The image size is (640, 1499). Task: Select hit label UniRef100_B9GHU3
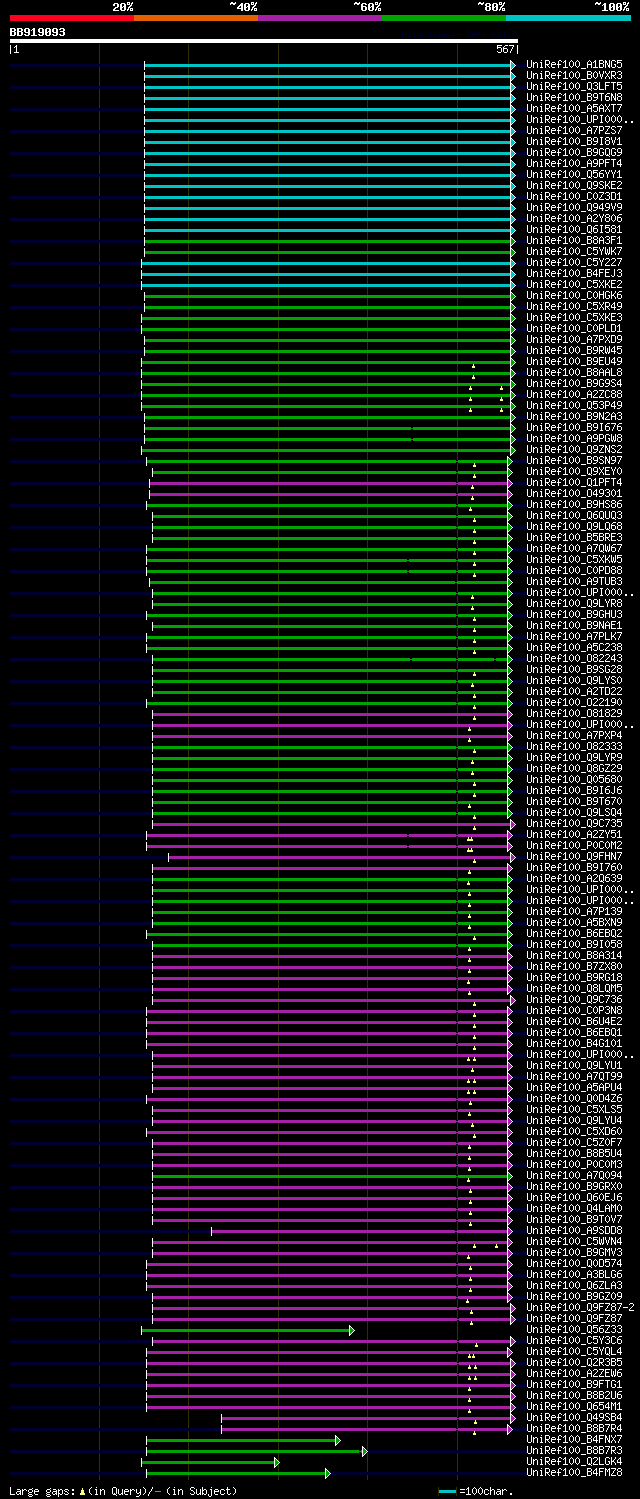tap(574, 614)
